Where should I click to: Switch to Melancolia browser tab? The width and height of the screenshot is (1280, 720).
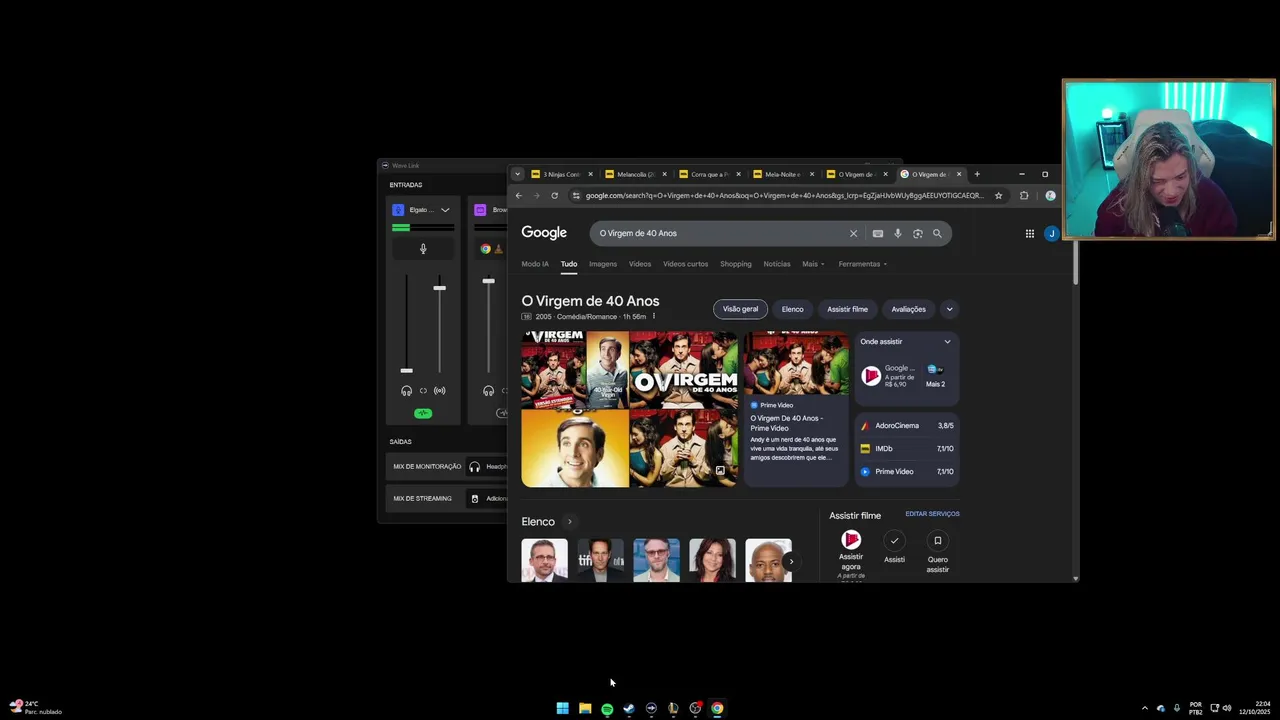(x=636, y=174)
